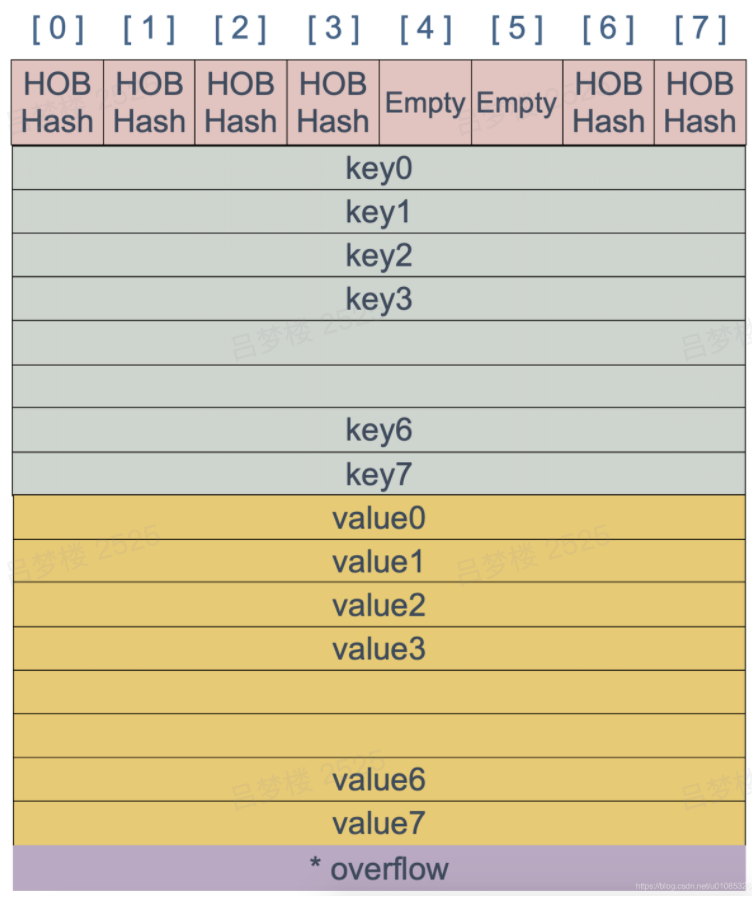Click the purple overflow pointer row
The image size is (752, 900).
pyautogui.click(x=379, y=868)
